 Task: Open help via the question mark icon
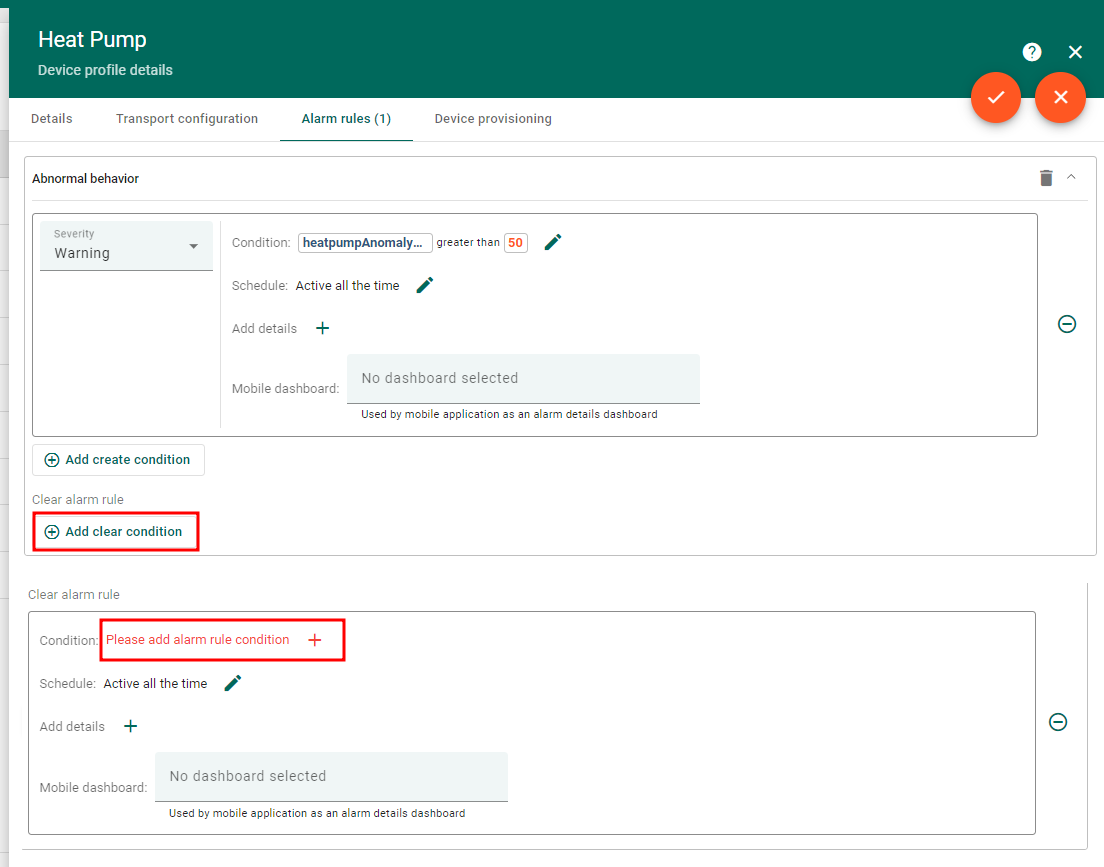[x=1032, y=52]
